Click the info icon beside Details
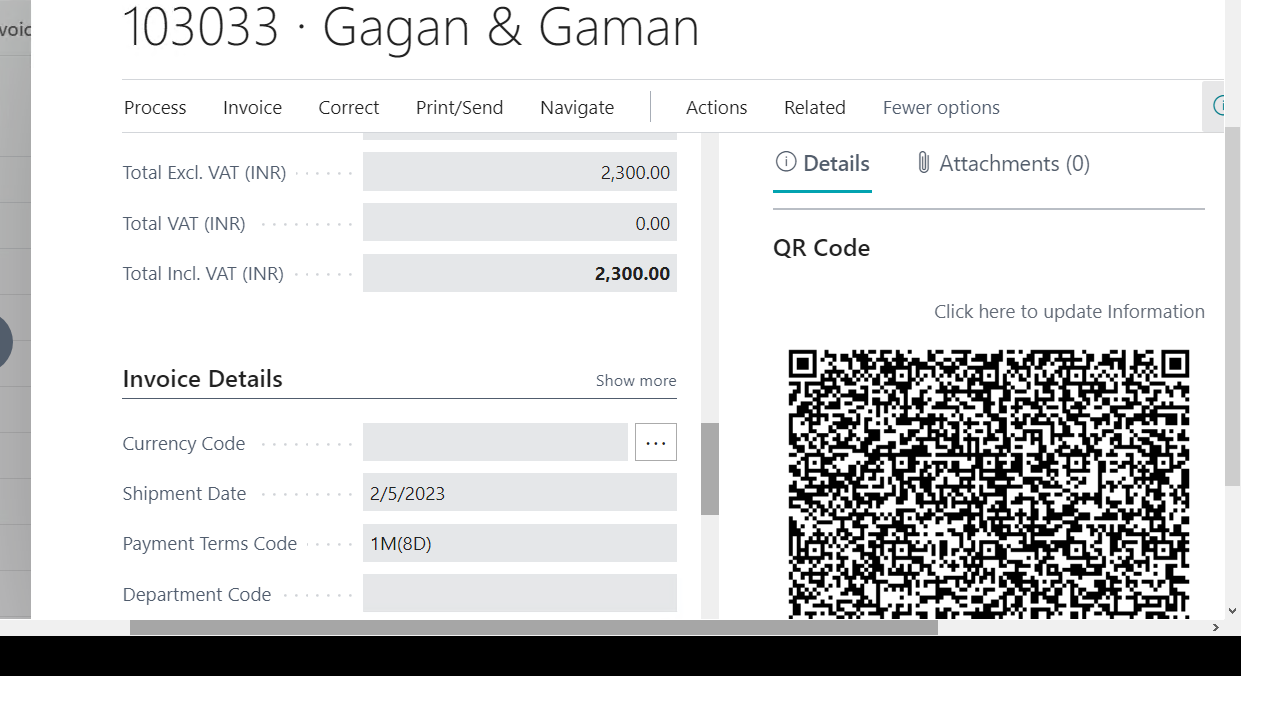 (x=786, y=162)
